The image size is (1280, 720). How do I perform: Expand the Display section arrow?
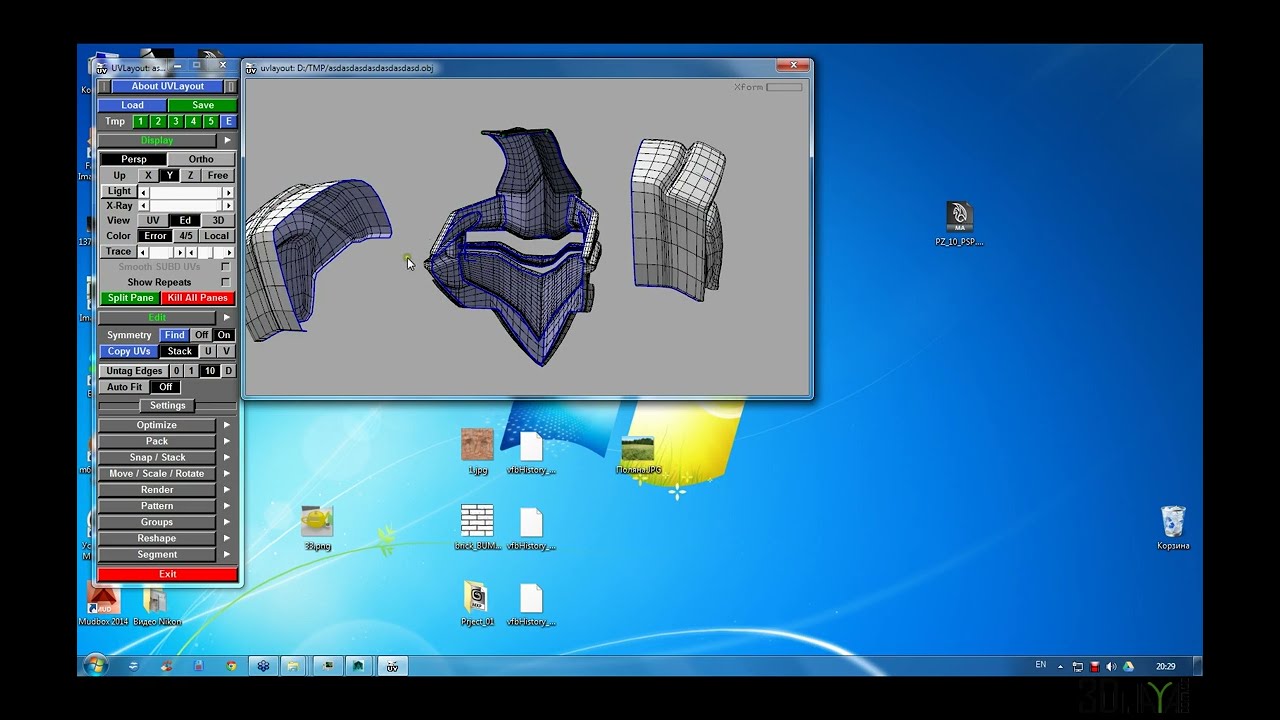227,141
